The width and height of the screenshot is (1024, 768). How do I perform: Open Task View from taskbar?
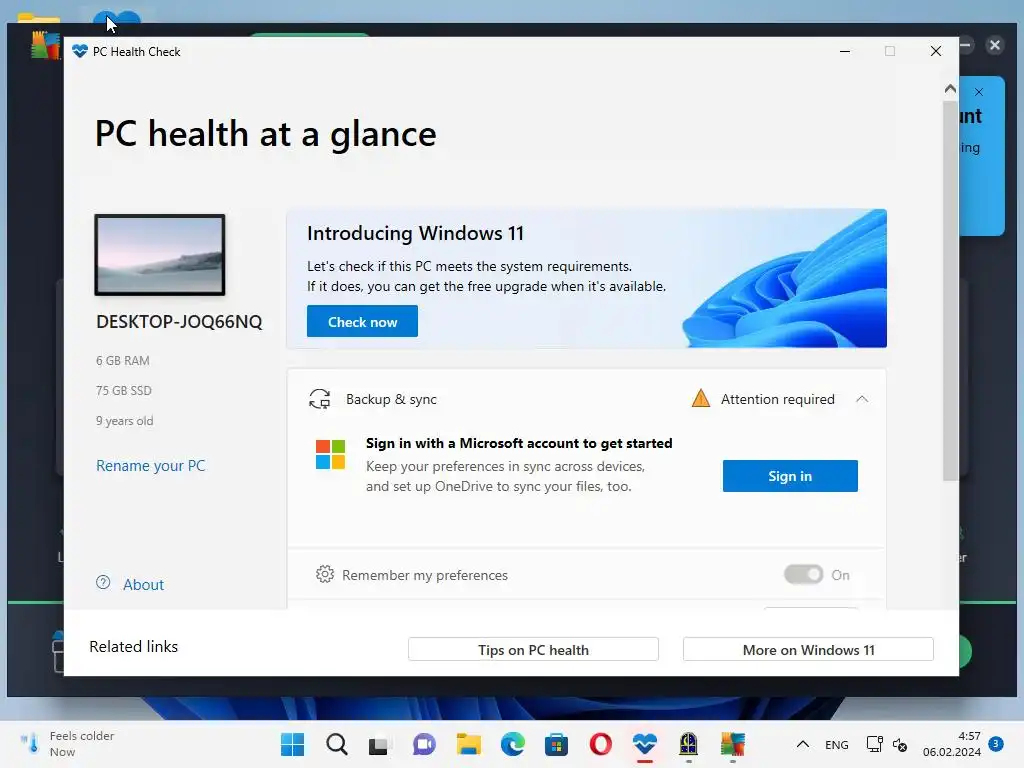[x=379, y=745]
